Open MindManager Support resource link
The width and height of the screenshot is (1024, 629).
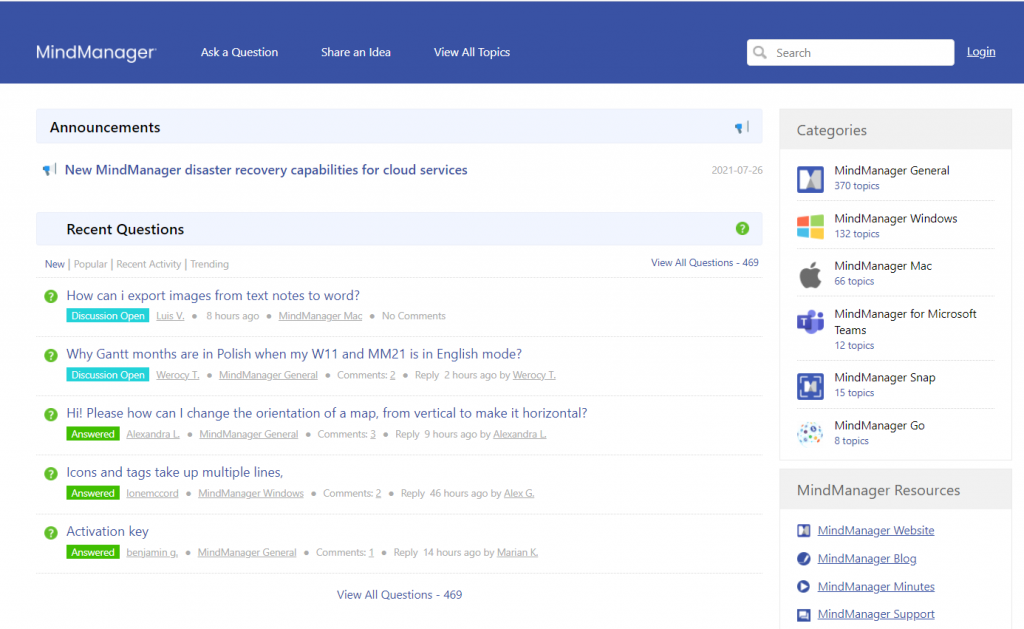point(876,614)
